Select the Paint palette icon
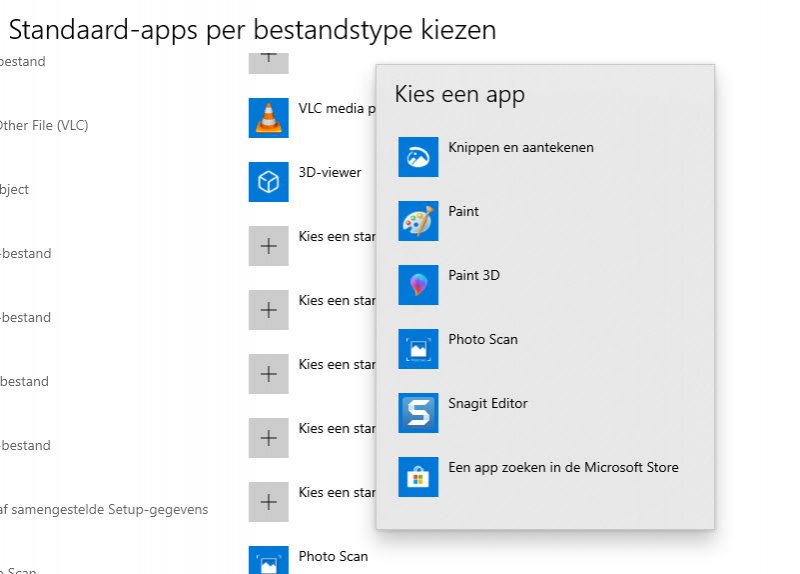This screenshot has height=574, width=800. 418,221
